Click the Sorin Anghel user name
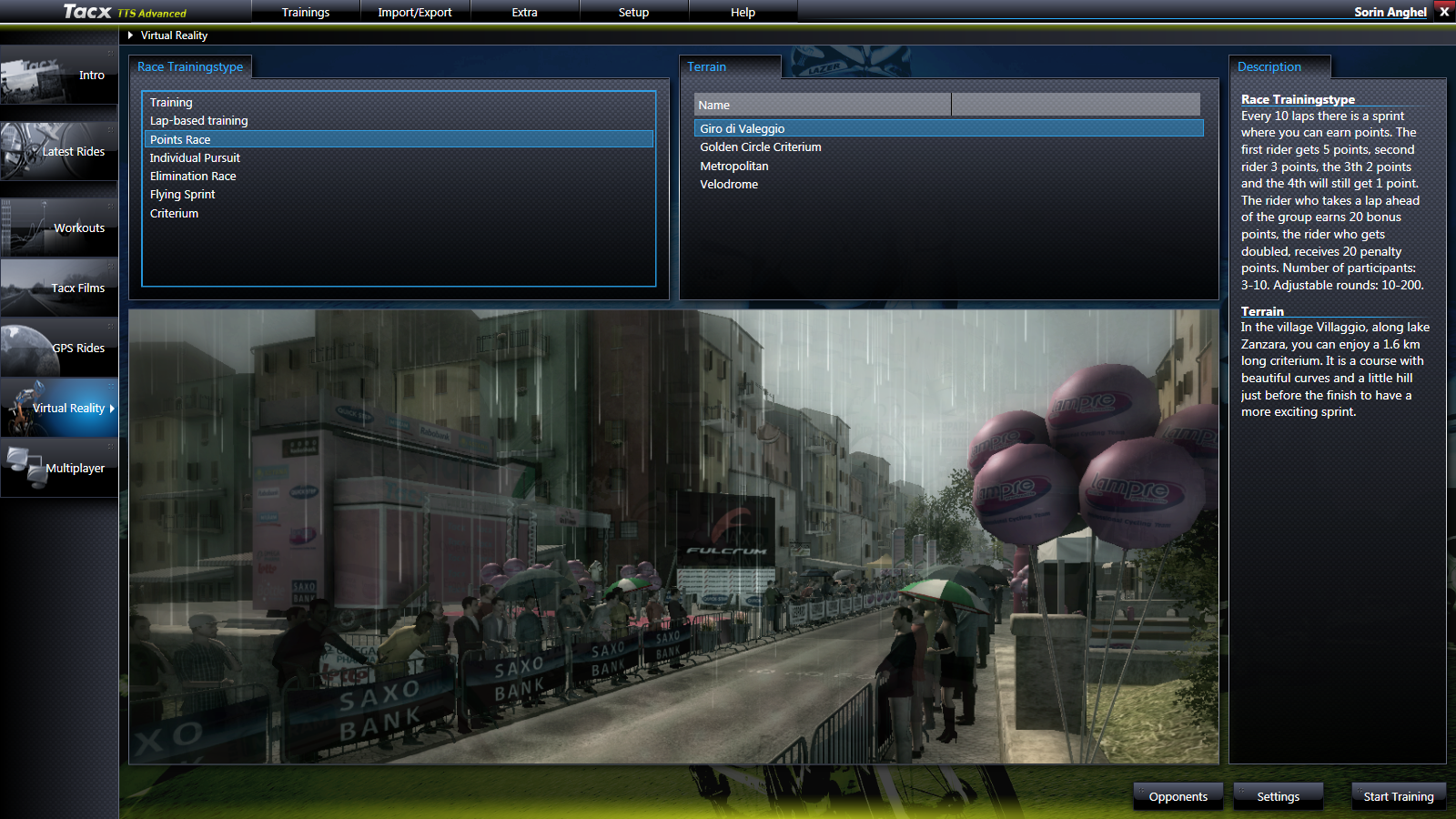 coord(1390,12)
